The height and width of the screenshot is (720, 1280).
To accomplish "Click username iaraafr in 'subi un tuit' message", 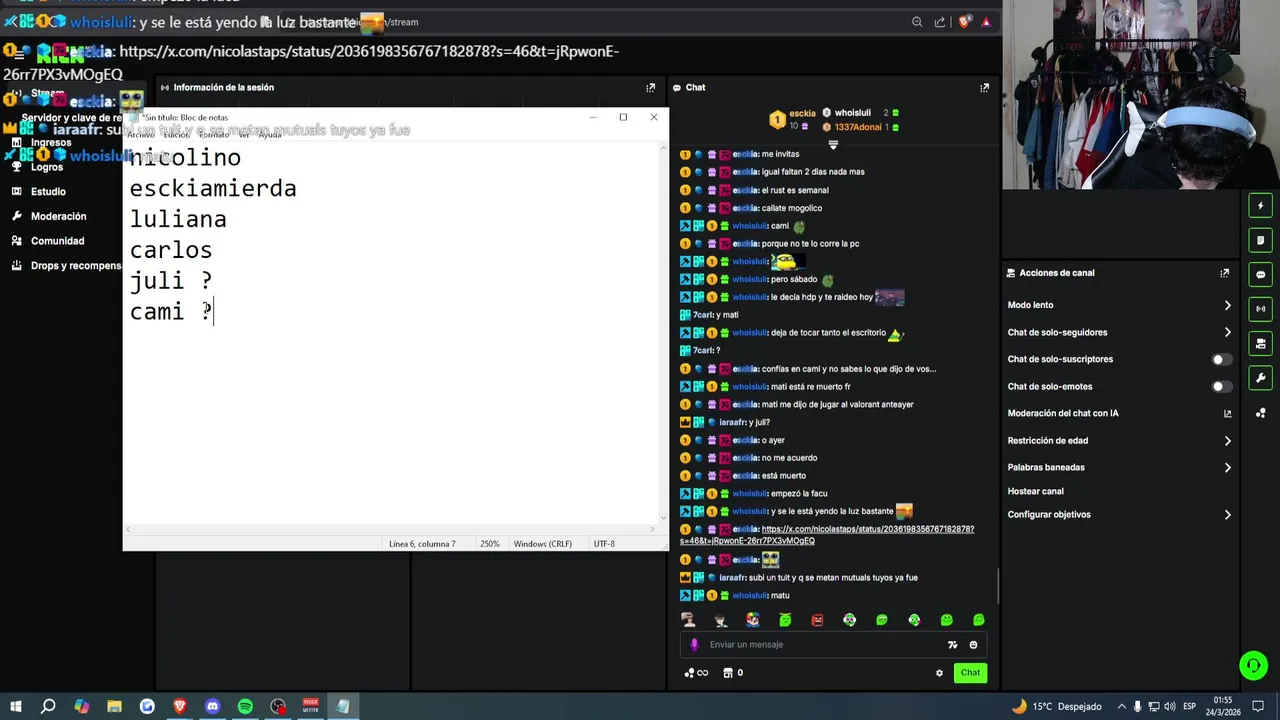I will pyautogui.click(x=732, y=578).
